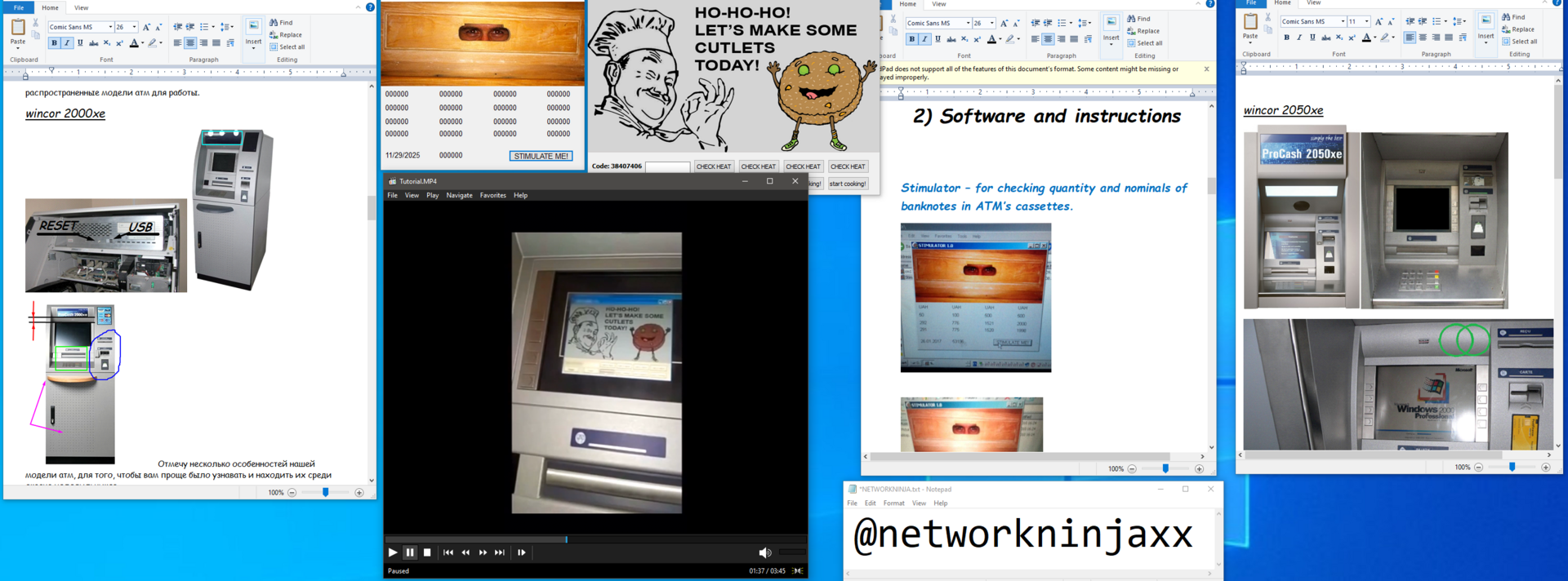Image resolution: width=1568 pixels, height=581 pixels.
Task: Open the Comic Sans MS font dropdown in leftmost WordPad
Action: tap(110, 27)
